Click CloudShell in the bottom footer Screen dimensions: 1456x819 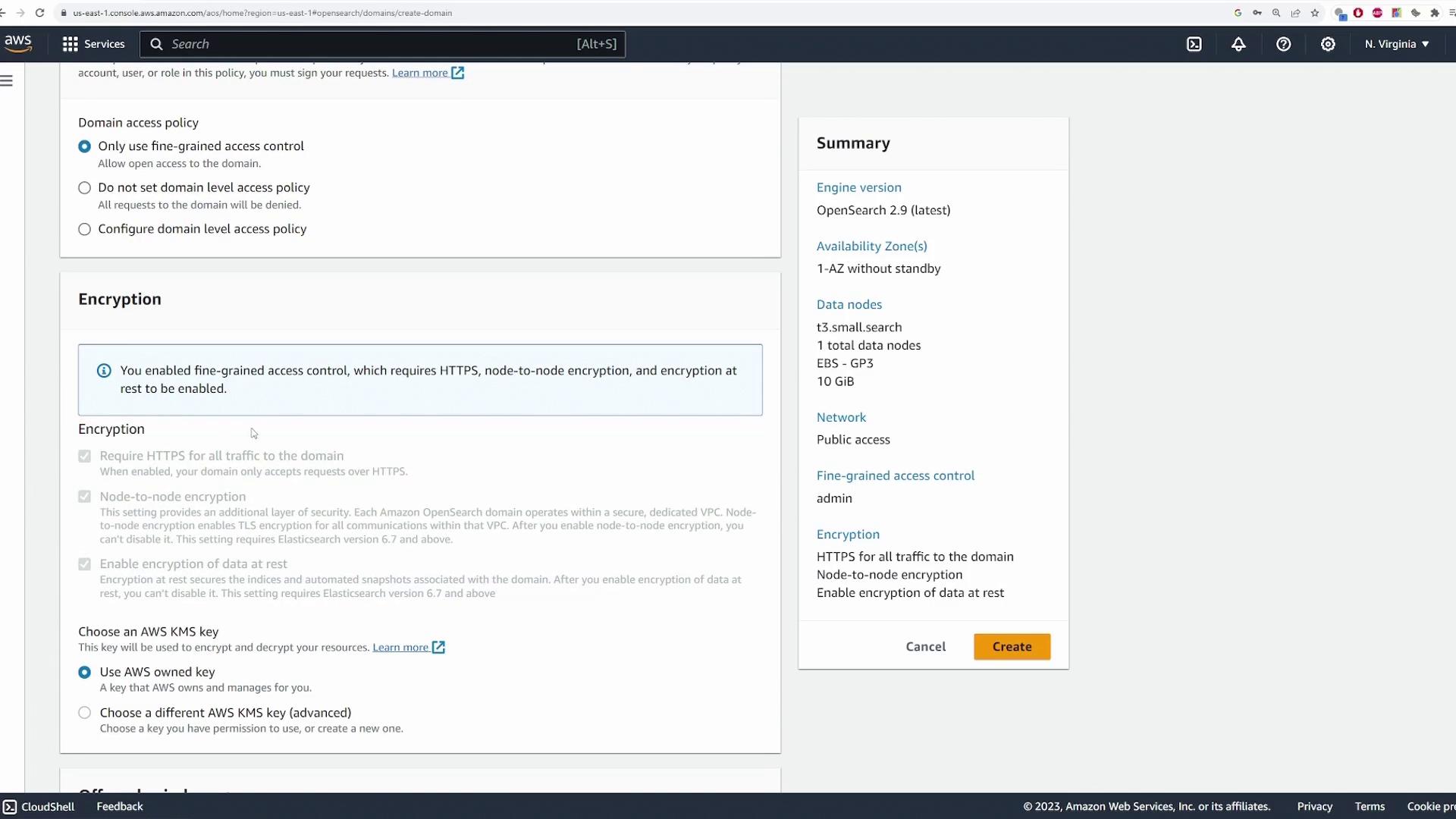click(39, 806)
